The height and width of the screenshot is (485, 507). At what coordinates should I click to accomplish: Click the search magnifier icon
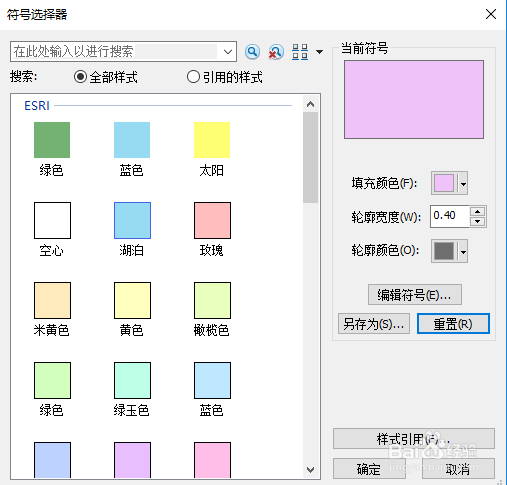click(x=252, y=52)
